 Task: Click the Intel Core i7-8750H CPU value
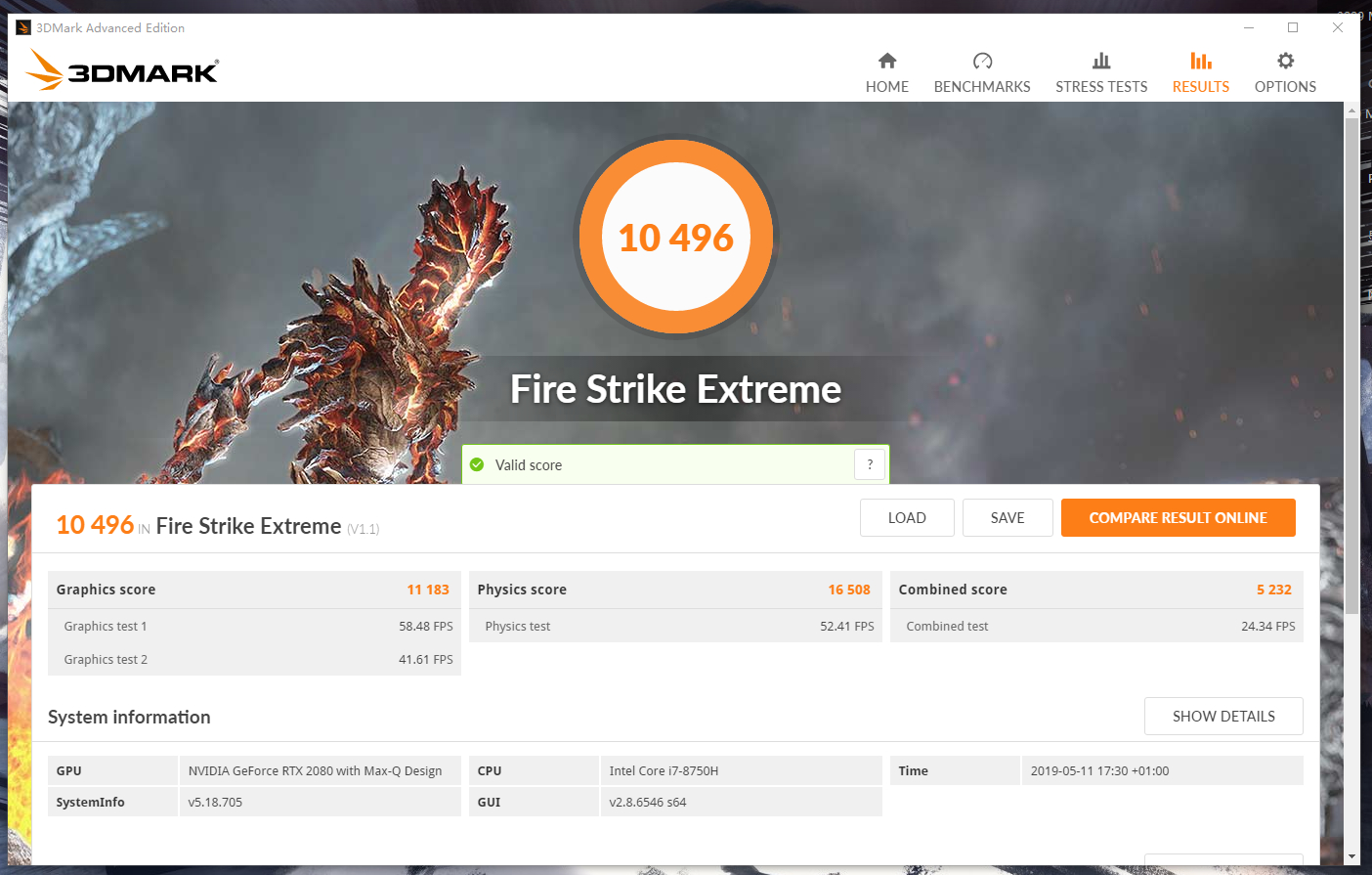pyautogui.click(x=664, y=770)
